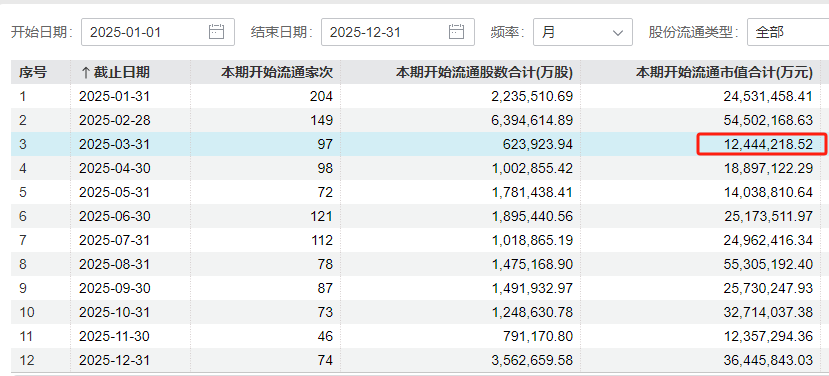Edit the end date field 2025-12-31
Screen dimensions: 829x376
[x=398, y=32]
